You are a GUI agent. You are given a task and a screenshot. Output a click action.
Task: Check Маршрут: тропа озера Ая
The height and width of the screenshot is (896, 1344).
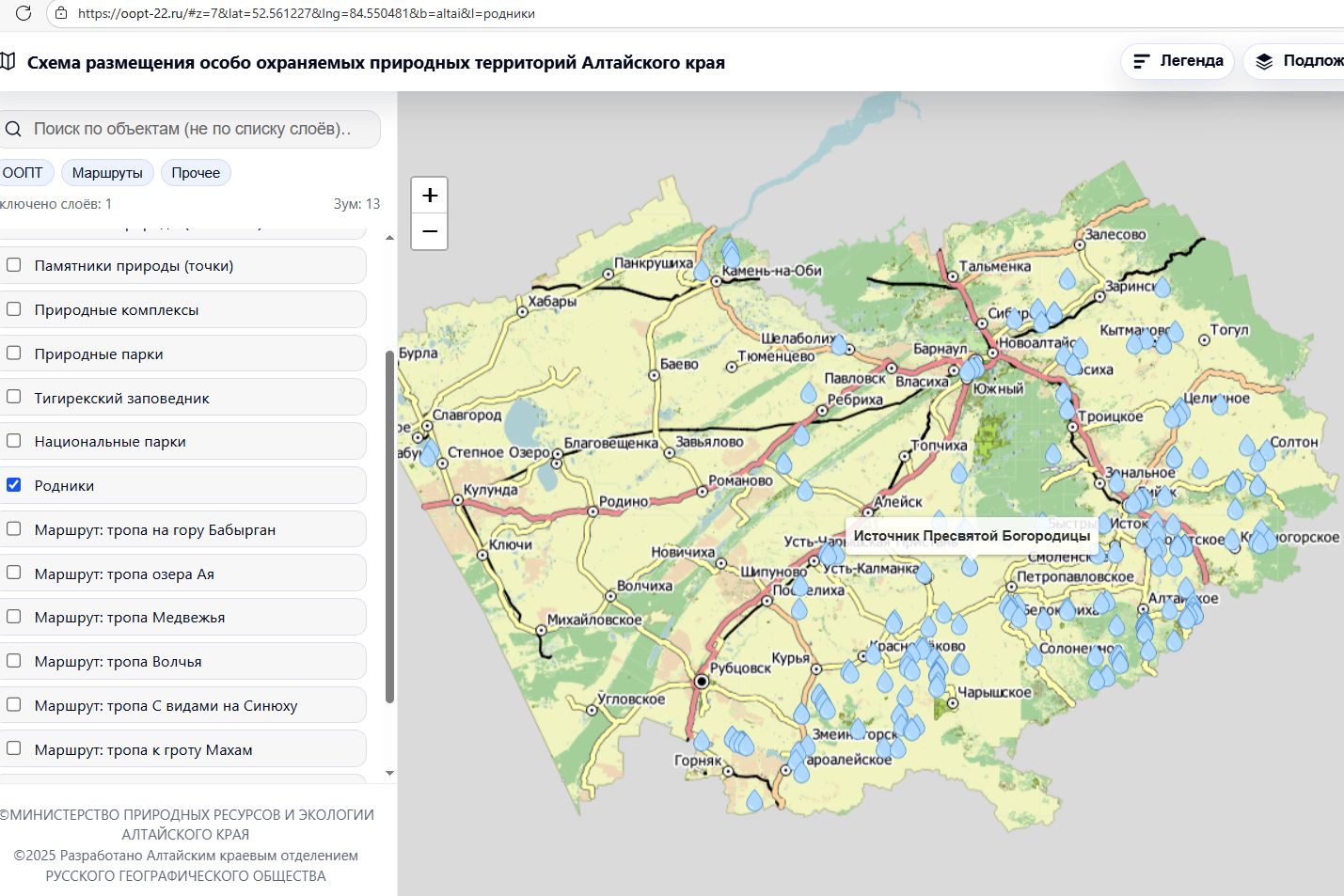(x=14, y=573)
